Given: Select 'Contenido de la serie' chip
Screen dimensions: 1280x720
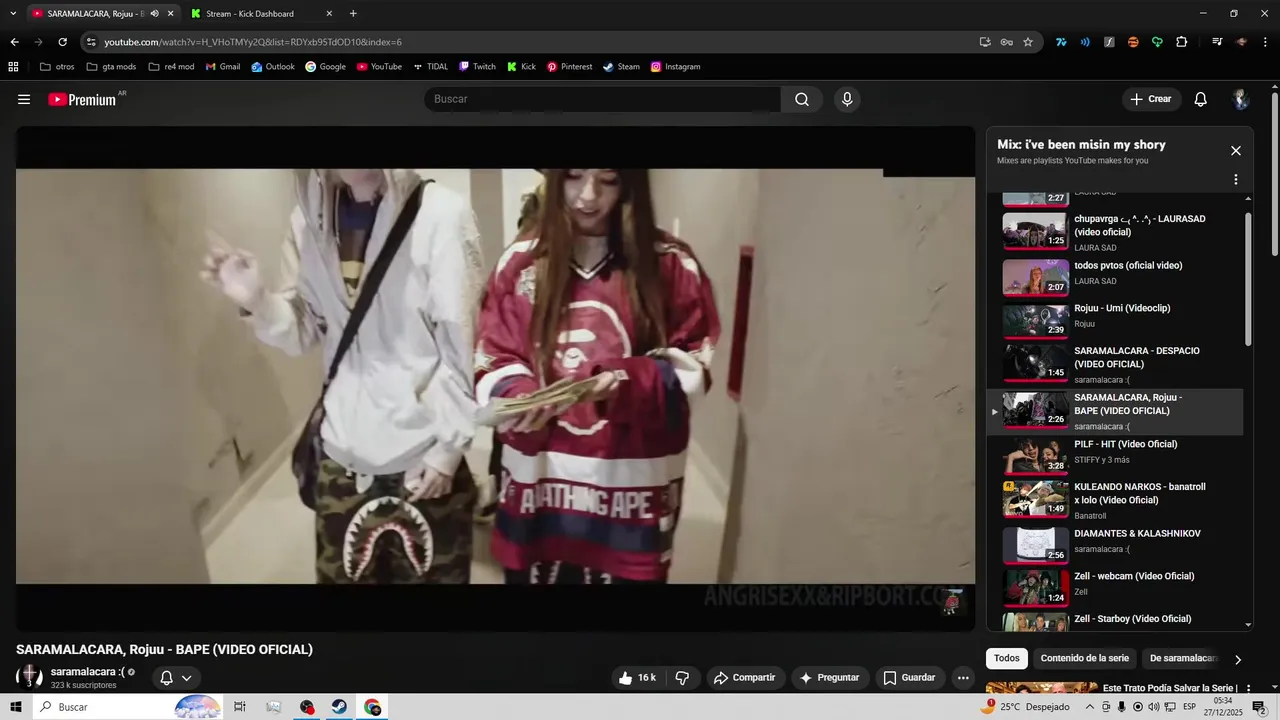Looking at the screenshot, I should 1085,658.
